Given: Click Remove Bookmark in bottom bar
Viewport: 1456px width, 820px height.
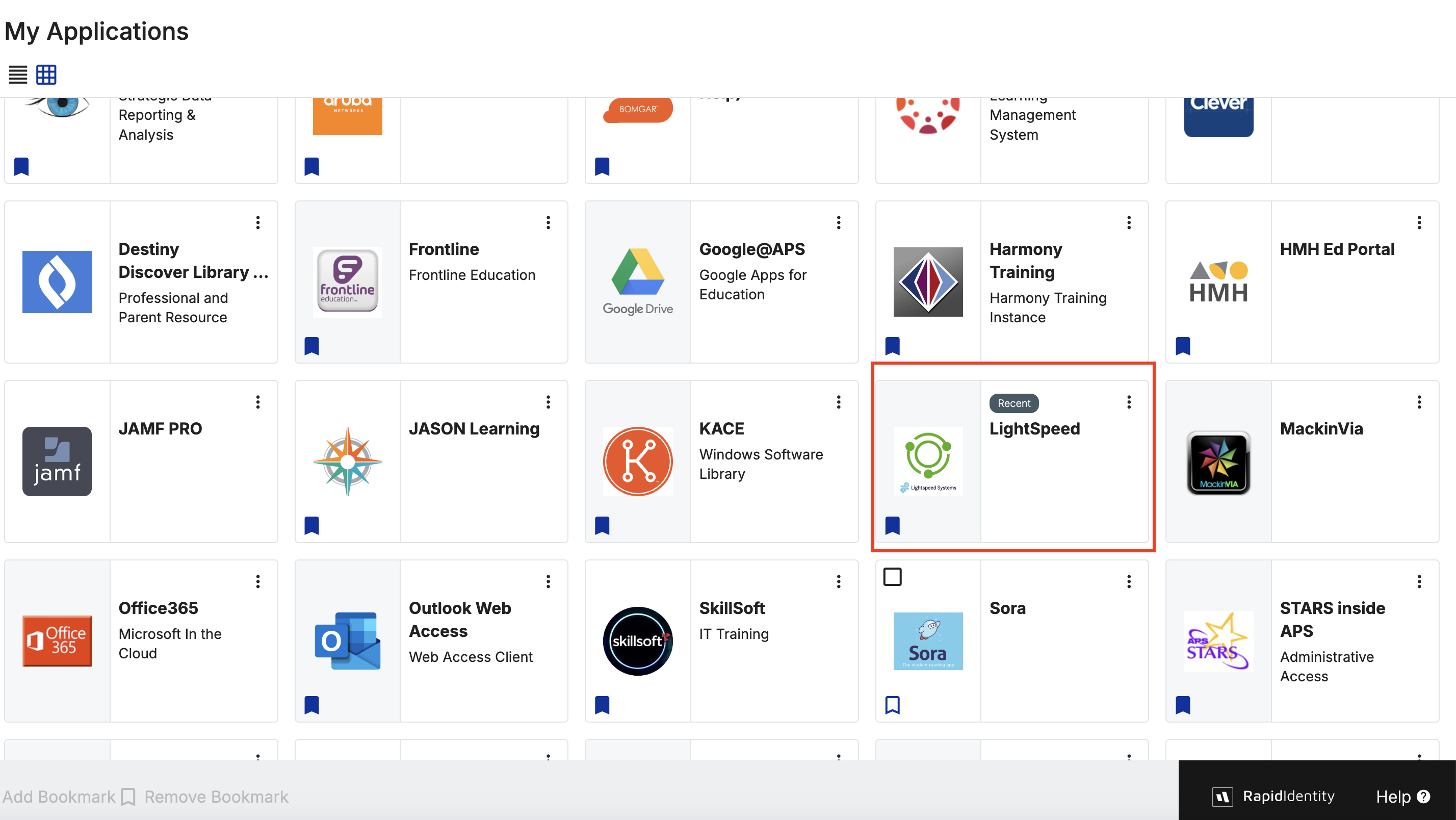Looking at the screenshot, I should click(x=216, y=796).
